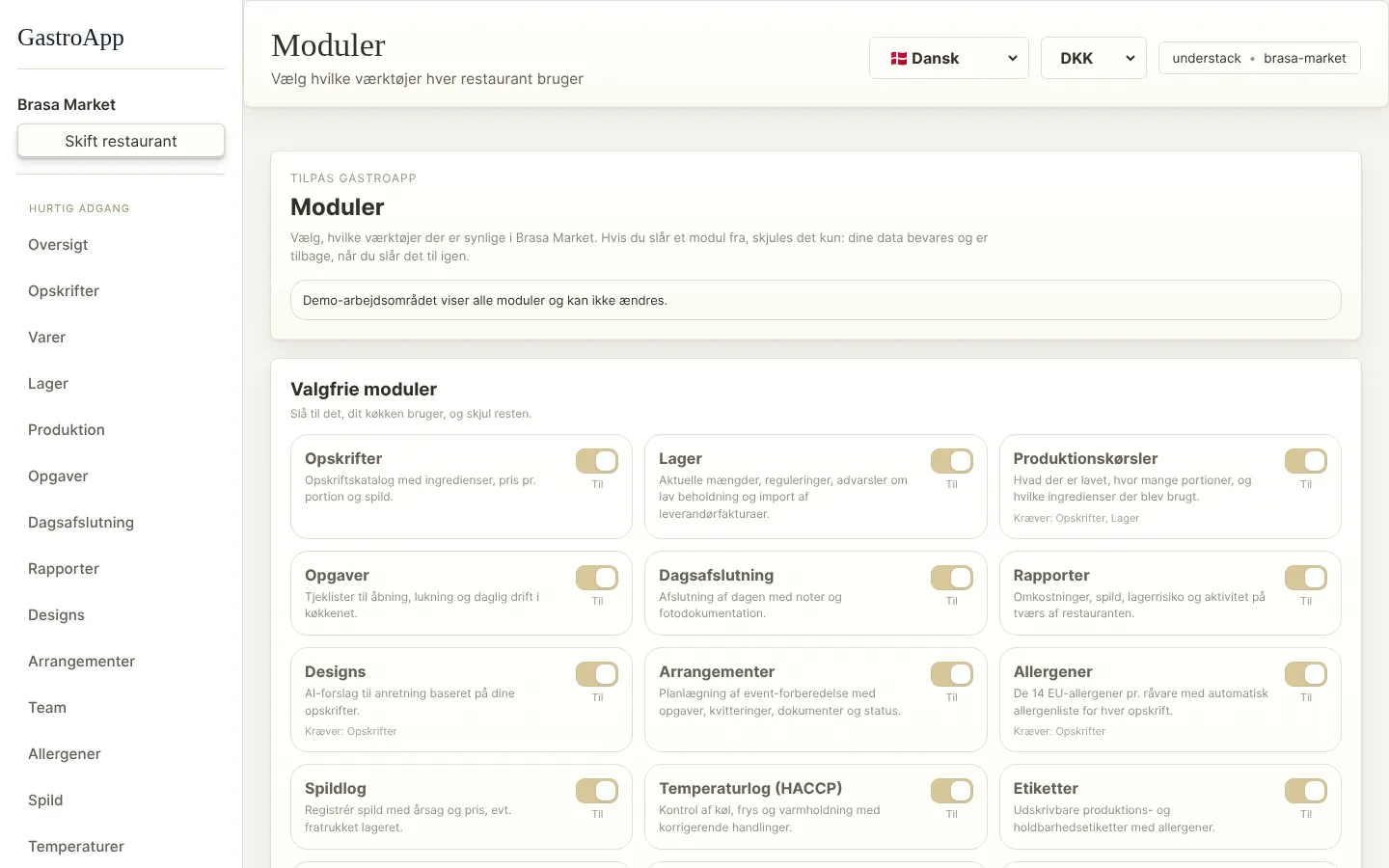Screen dimensions: 1389x868
Task: Click the Brasa Market restaurant name
Action: (x=67, y=104)
